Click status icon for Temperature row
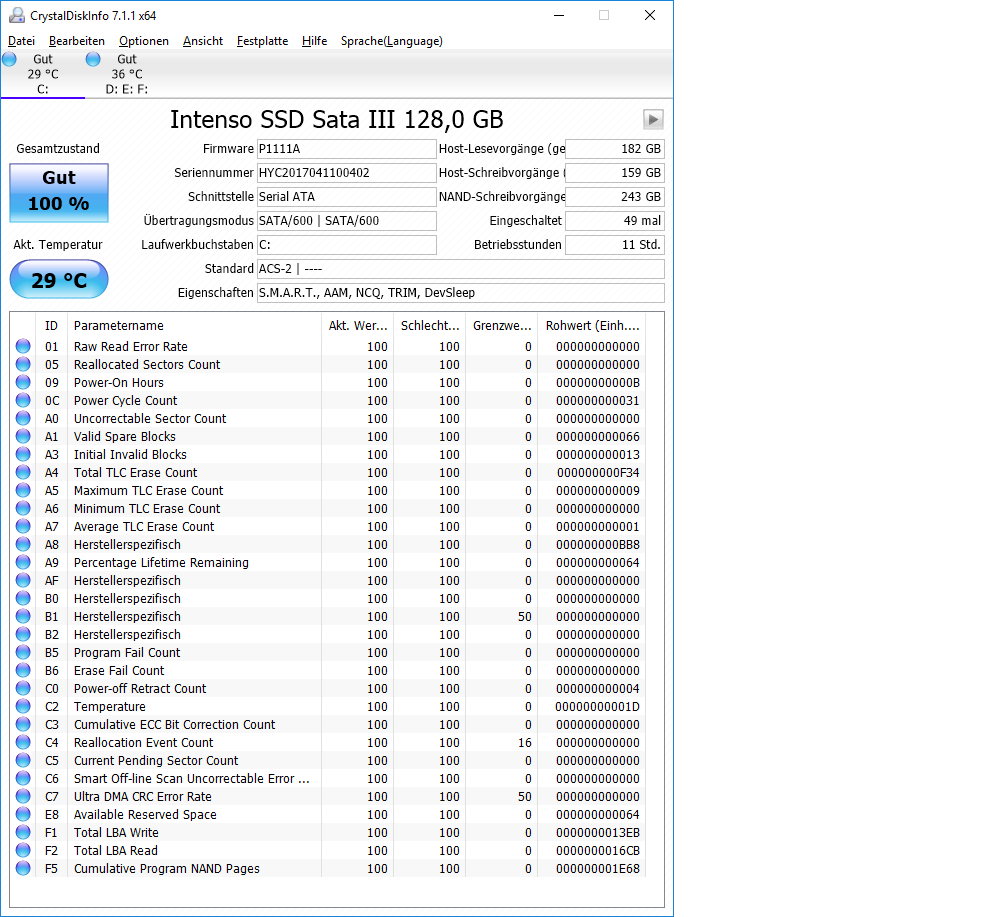The width and height of the screenshot is (1008, 917). [x=23, y=706]
